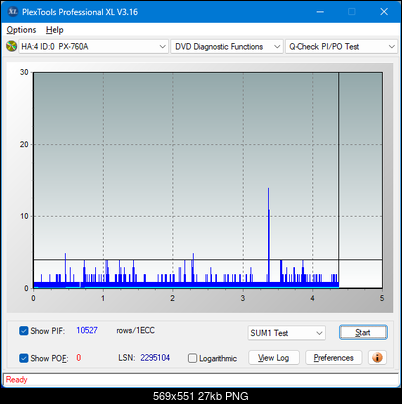
Task: Click the PIF value 10527
Action: (87, 330)
